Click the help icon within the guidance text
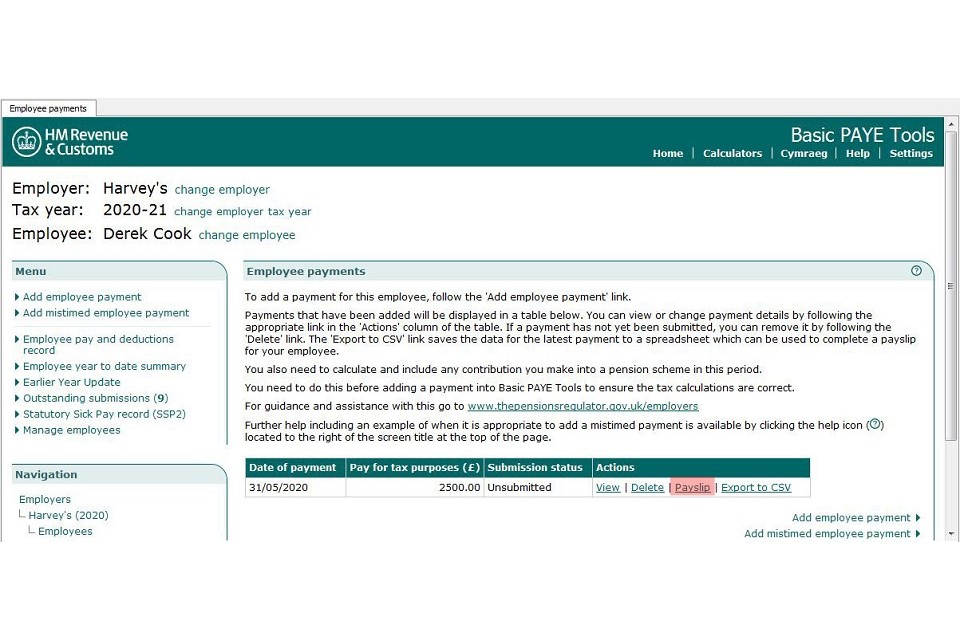The height and width of the screenshot is (640, 960). [875, 424]
